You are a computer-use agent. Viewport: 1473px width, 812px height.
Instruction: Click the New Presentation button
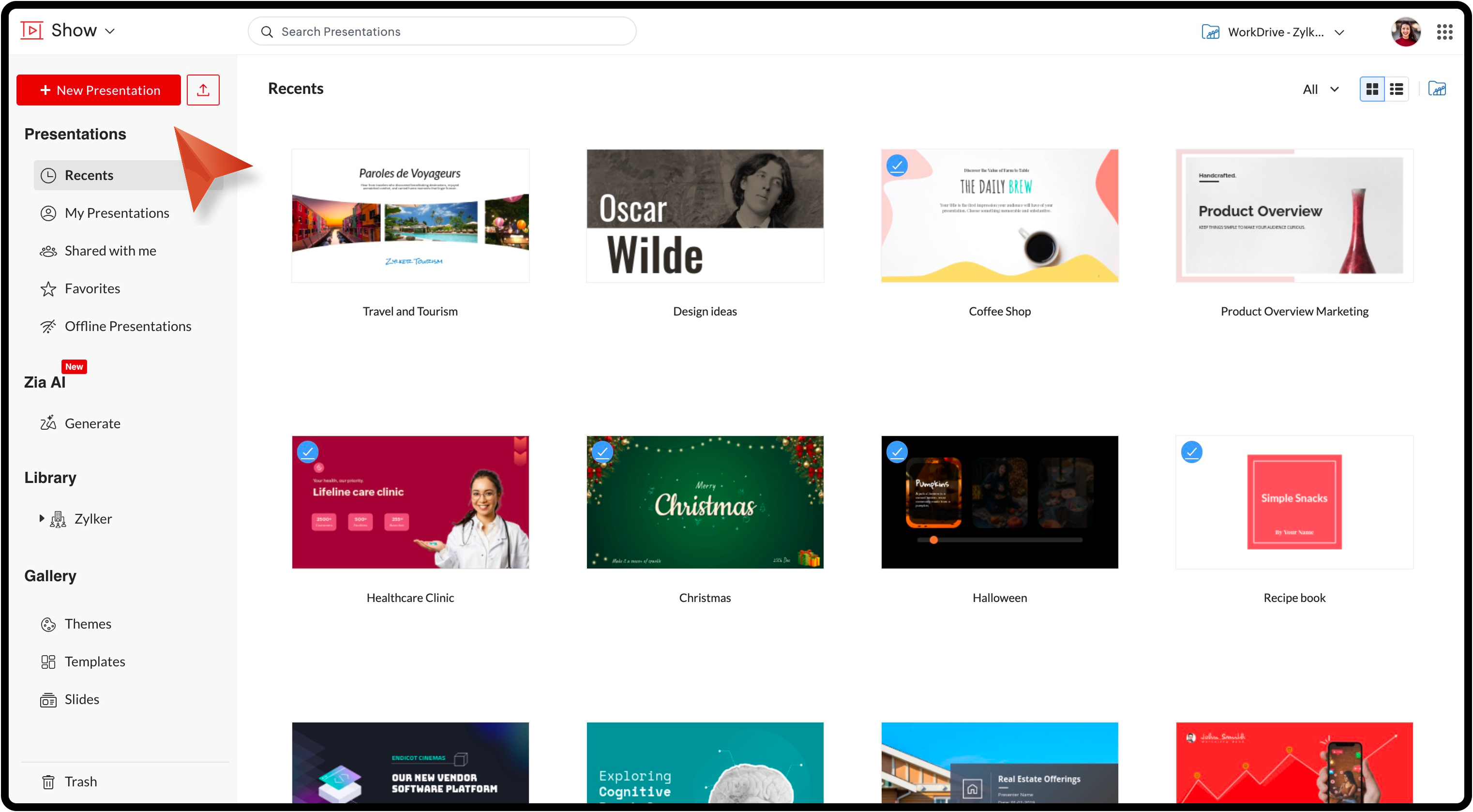point(98,90)
